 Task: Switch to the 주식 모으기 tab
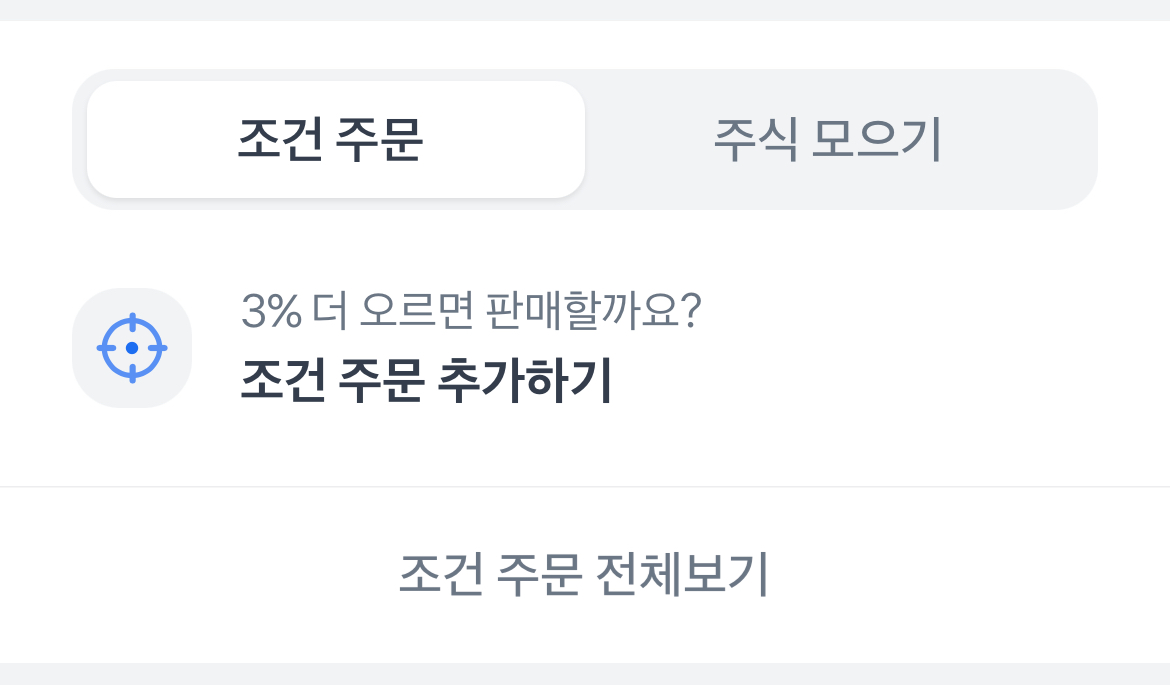click(x=827, y=140)
